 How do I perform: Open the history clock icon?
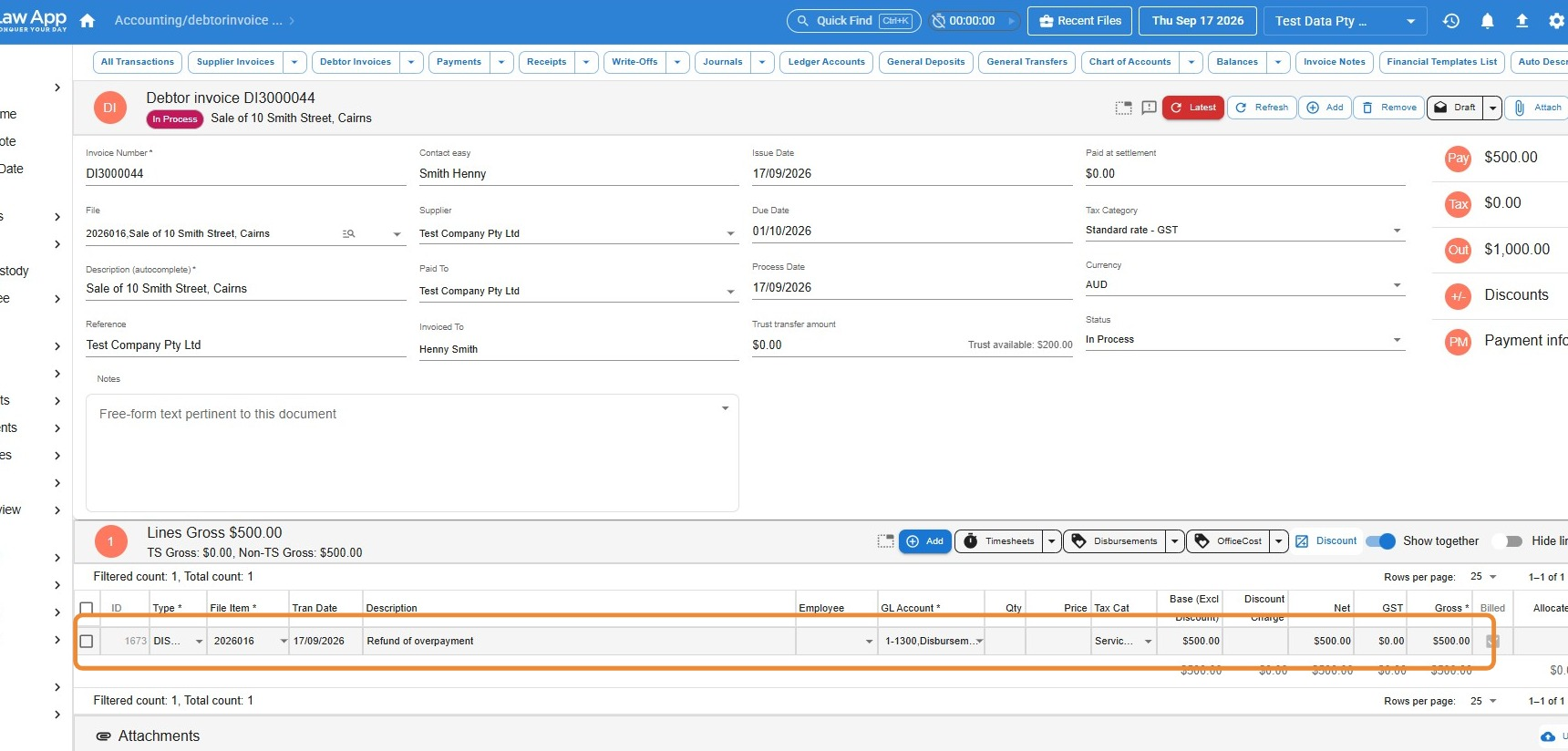[1451, 20]
